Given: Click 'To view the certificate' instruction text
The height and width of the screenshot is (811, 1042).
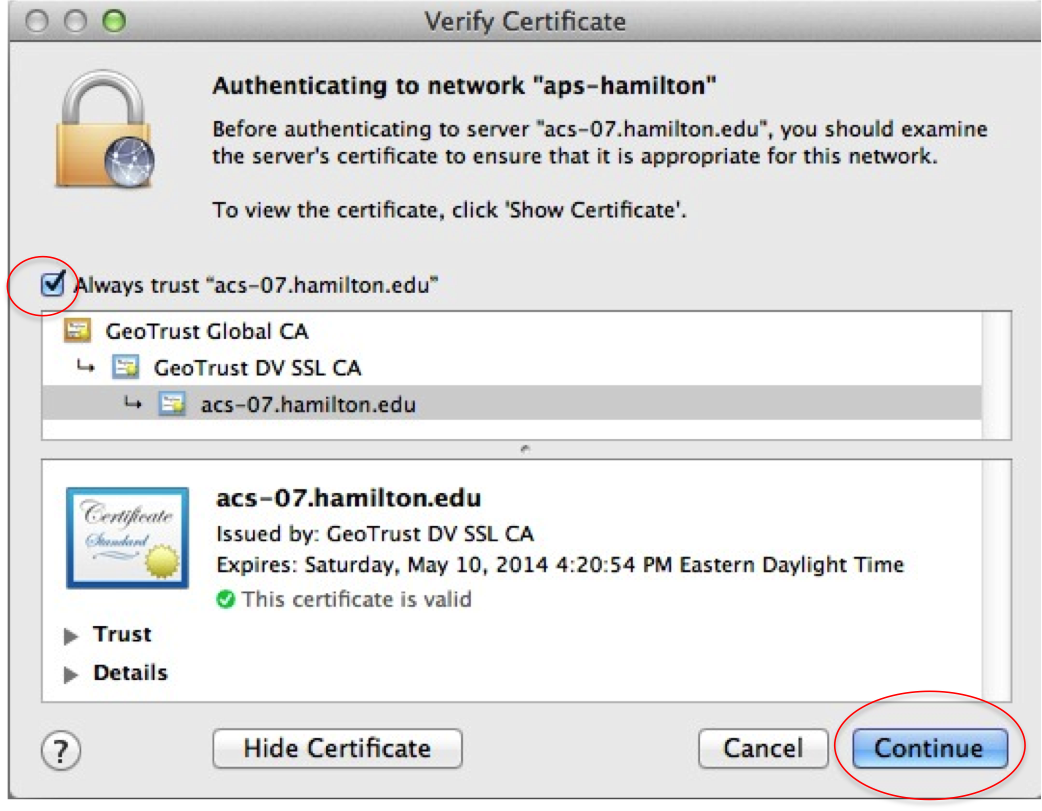Looking at the screenshot, I should coord(449,210).
